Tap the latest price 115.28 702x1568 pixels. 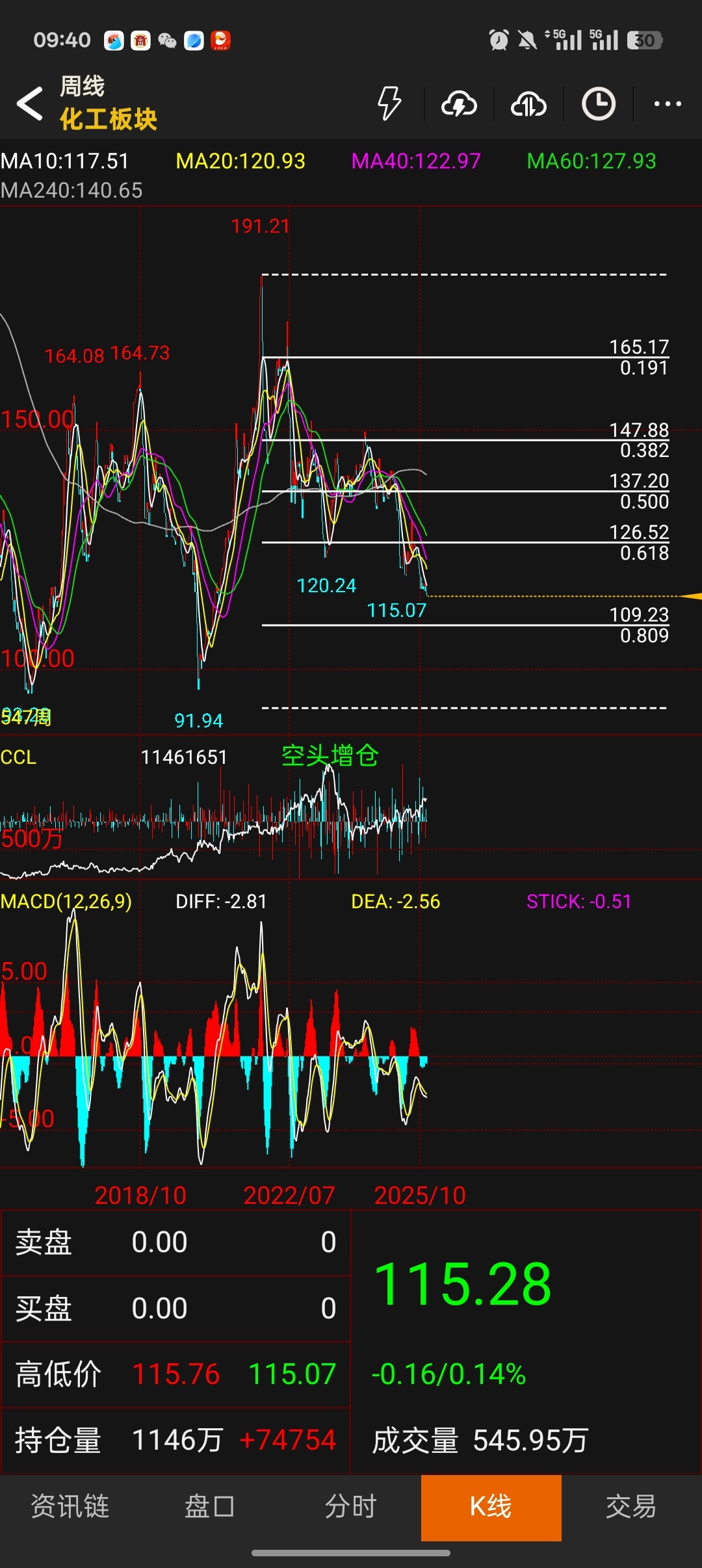click(x=463, y=1285)
